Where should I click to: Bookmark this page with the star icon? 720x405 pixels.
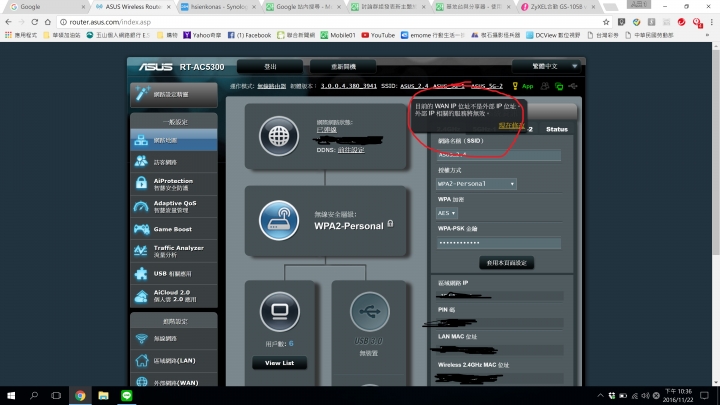coord(606,22)
